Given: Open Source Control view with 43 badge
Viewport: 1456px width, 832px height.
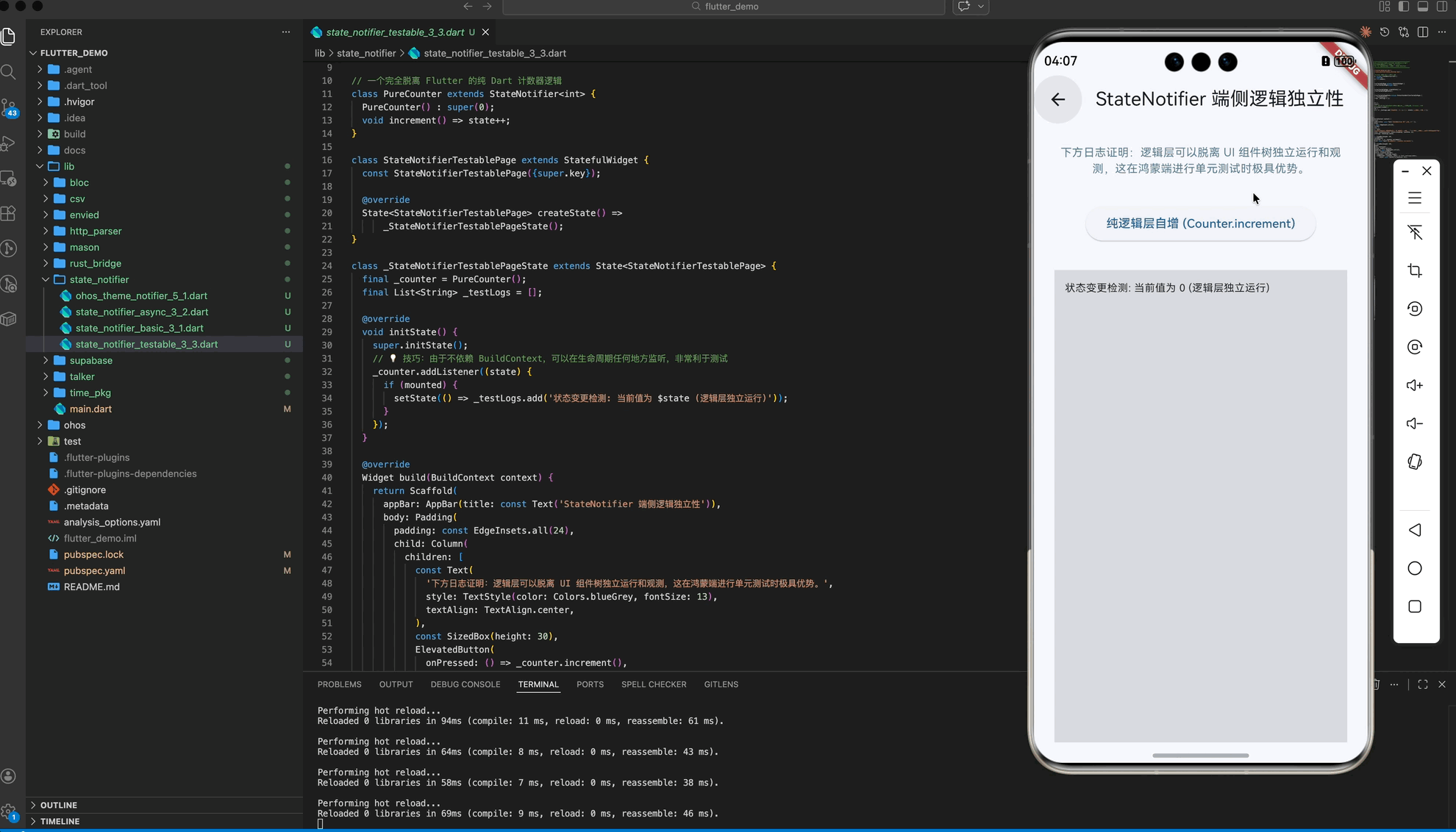Looking at the screenshot, I should click(9, 107).
